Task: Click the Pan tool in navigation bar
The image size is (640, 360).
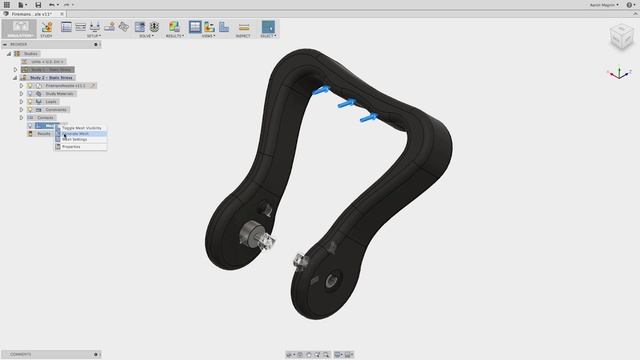Action: pyautogui.click(x=309, y=355)
